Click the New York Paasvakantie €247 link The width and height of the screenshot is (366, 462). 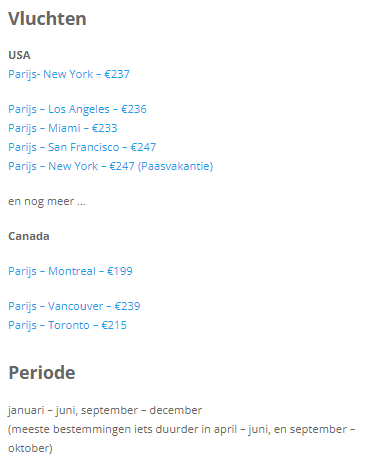click(x=111, y=166)
